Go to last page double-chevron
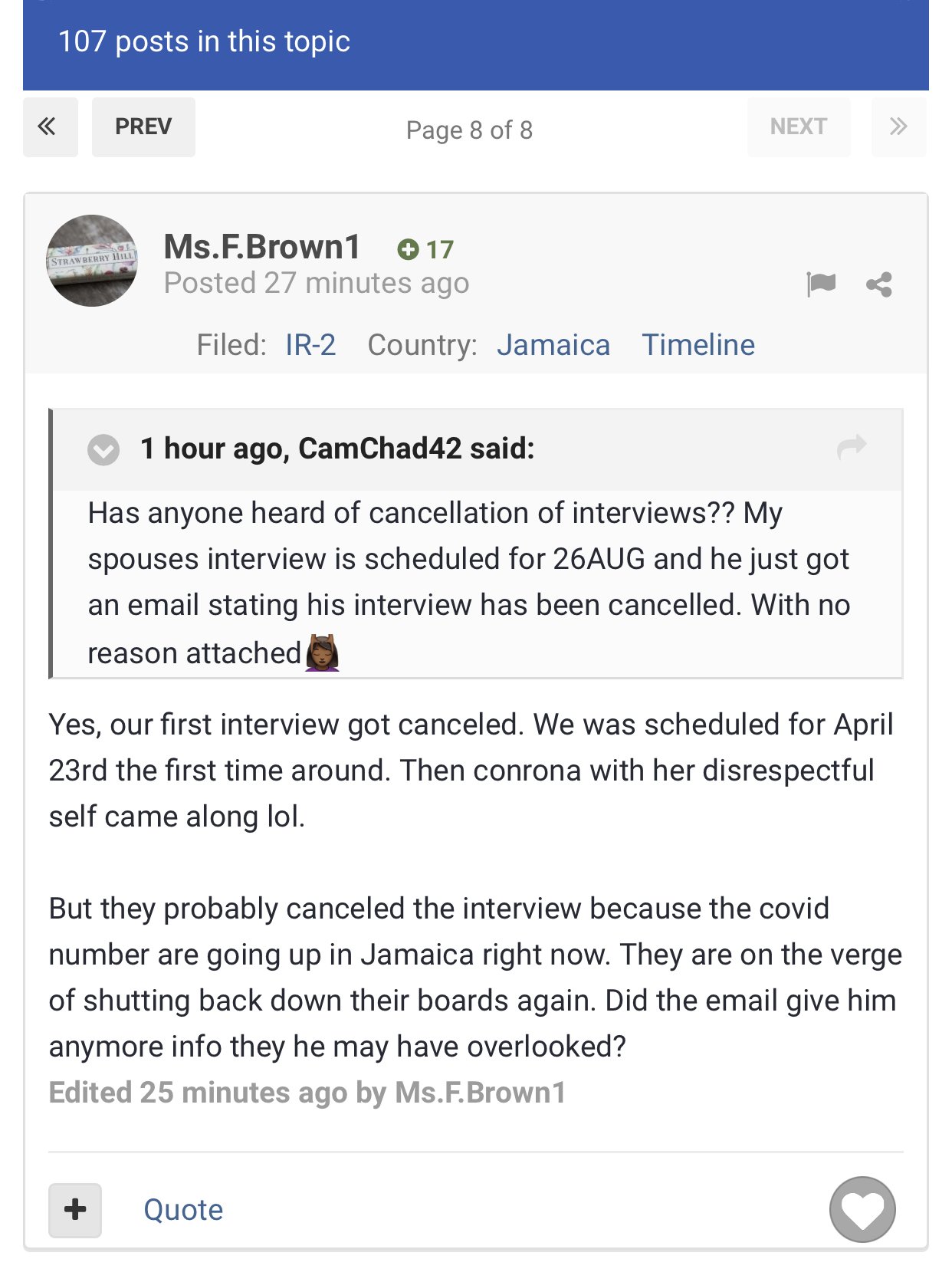This screenshot has height=1282, width=952. pyautogui.click(x=898, y=127)
